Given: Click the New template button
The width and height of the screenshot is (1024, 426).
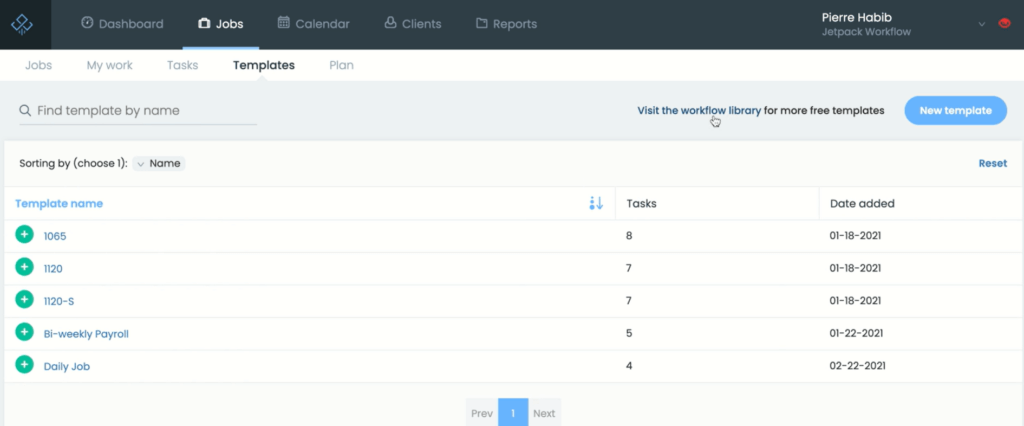Looking at the screenshot, I should 955,111.
